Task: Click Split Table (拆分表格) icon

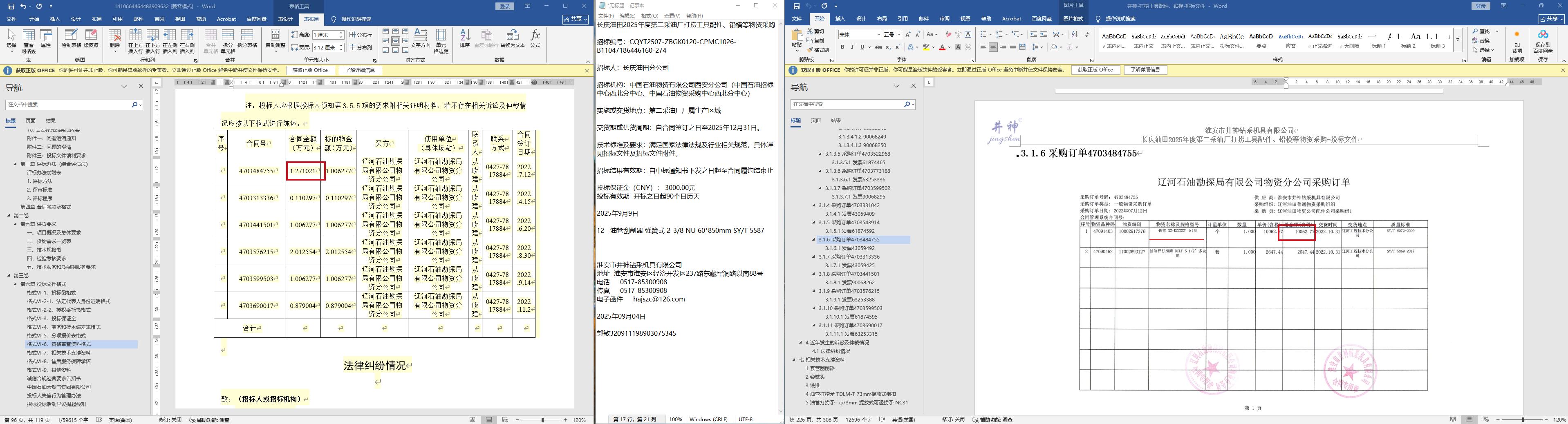Action: tap(247, 38)
